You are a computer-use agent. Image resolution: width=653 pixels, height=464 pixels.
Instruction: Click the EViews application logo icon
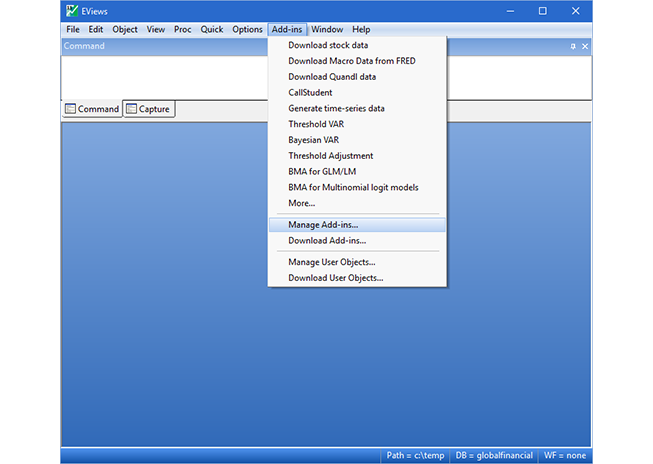click(x=72, y=11)
